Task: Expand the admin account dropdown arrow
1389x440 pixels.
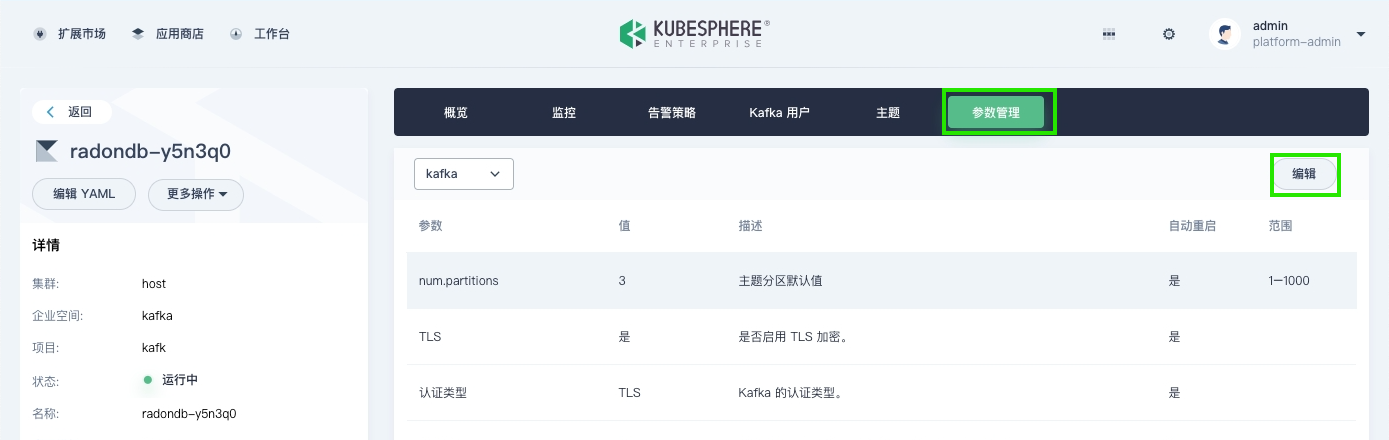Action: (x=1361, y=34)
